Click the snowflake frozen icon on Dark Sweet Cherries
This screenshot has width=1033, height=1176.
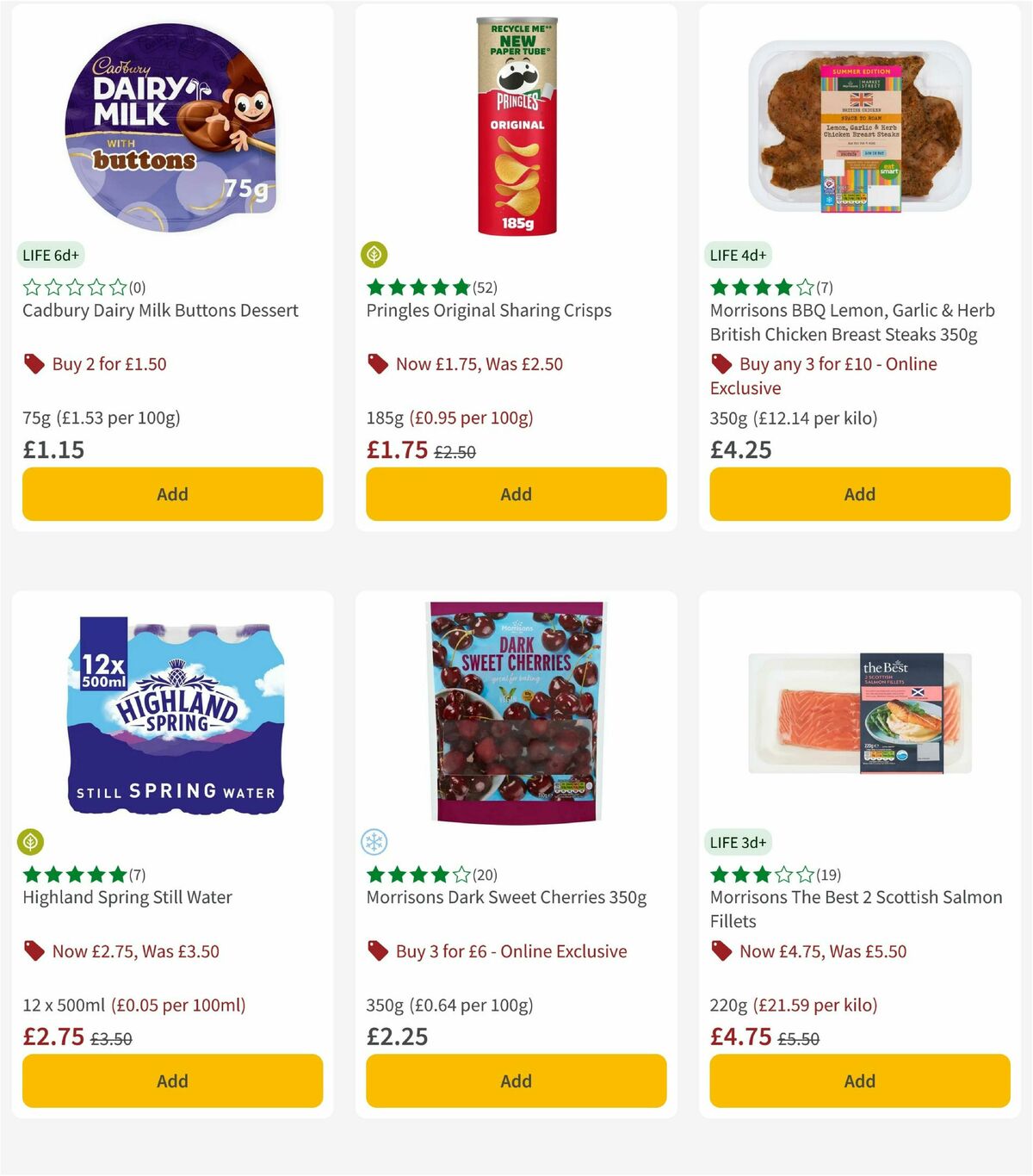coord(375,841)
